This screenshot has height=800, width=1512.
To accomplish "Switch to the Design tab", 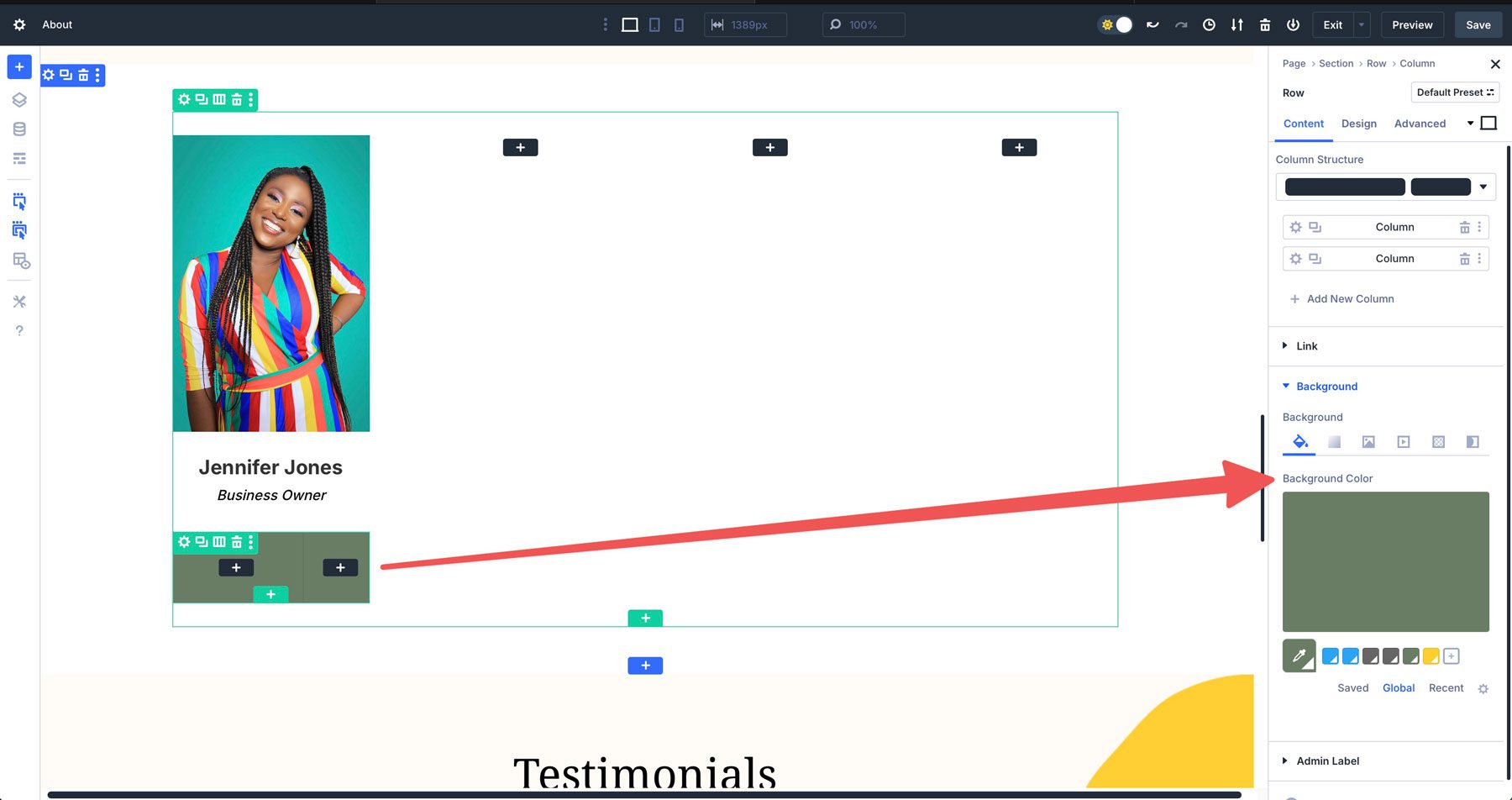I will 1359,124.
